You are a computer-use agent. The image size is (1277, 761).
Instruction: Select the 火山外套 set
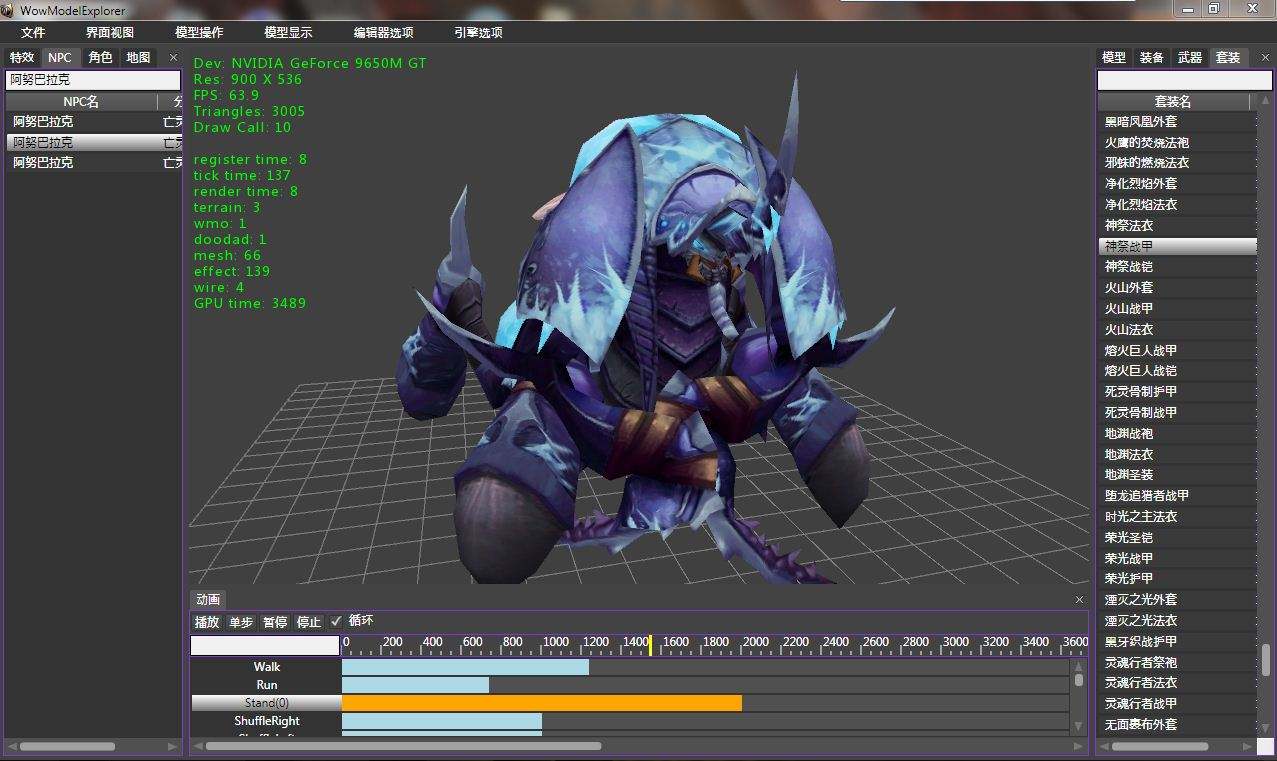pyautogui.click(x=1177, y=287)
